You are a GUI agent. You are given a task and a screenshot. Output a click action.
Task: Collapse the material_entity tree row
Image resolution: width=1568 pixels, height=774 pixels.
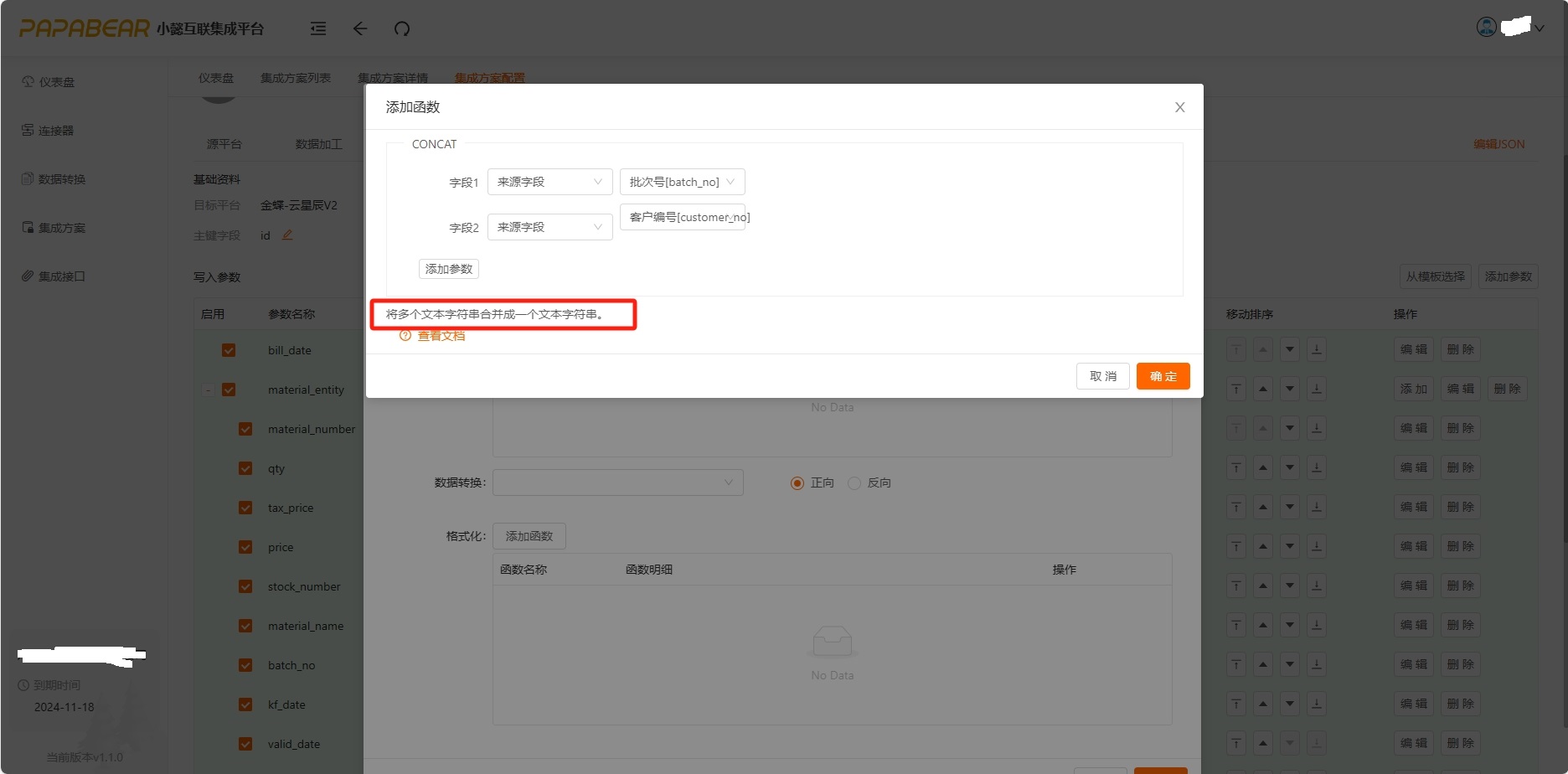[x=208, y=390]
